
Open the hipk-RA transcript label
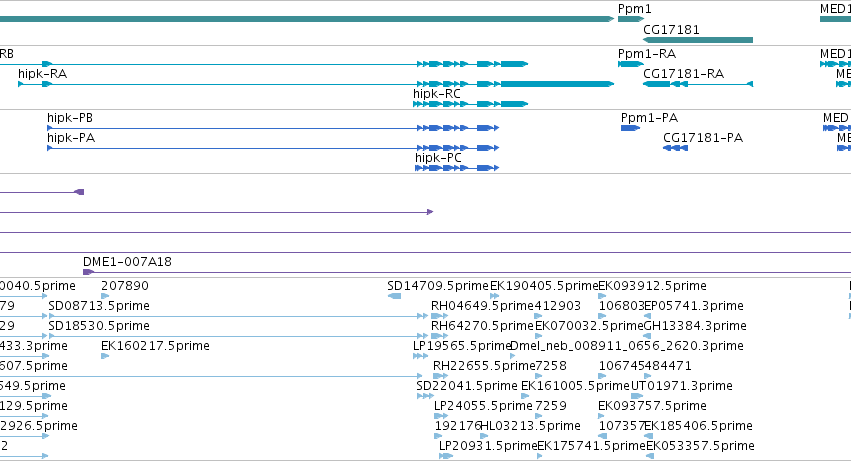(x=42, y=73)
